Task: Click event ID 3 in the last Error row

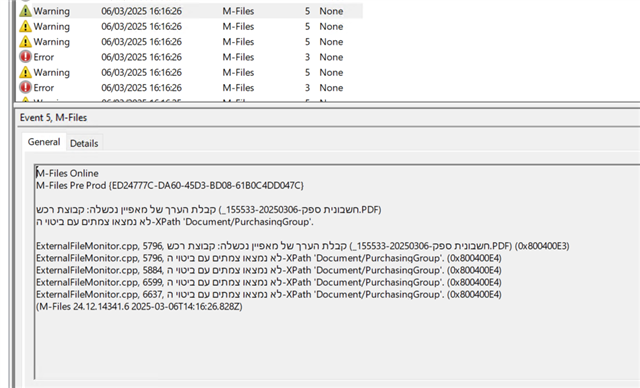Action: pyautogui.click(x=307, y=88)
